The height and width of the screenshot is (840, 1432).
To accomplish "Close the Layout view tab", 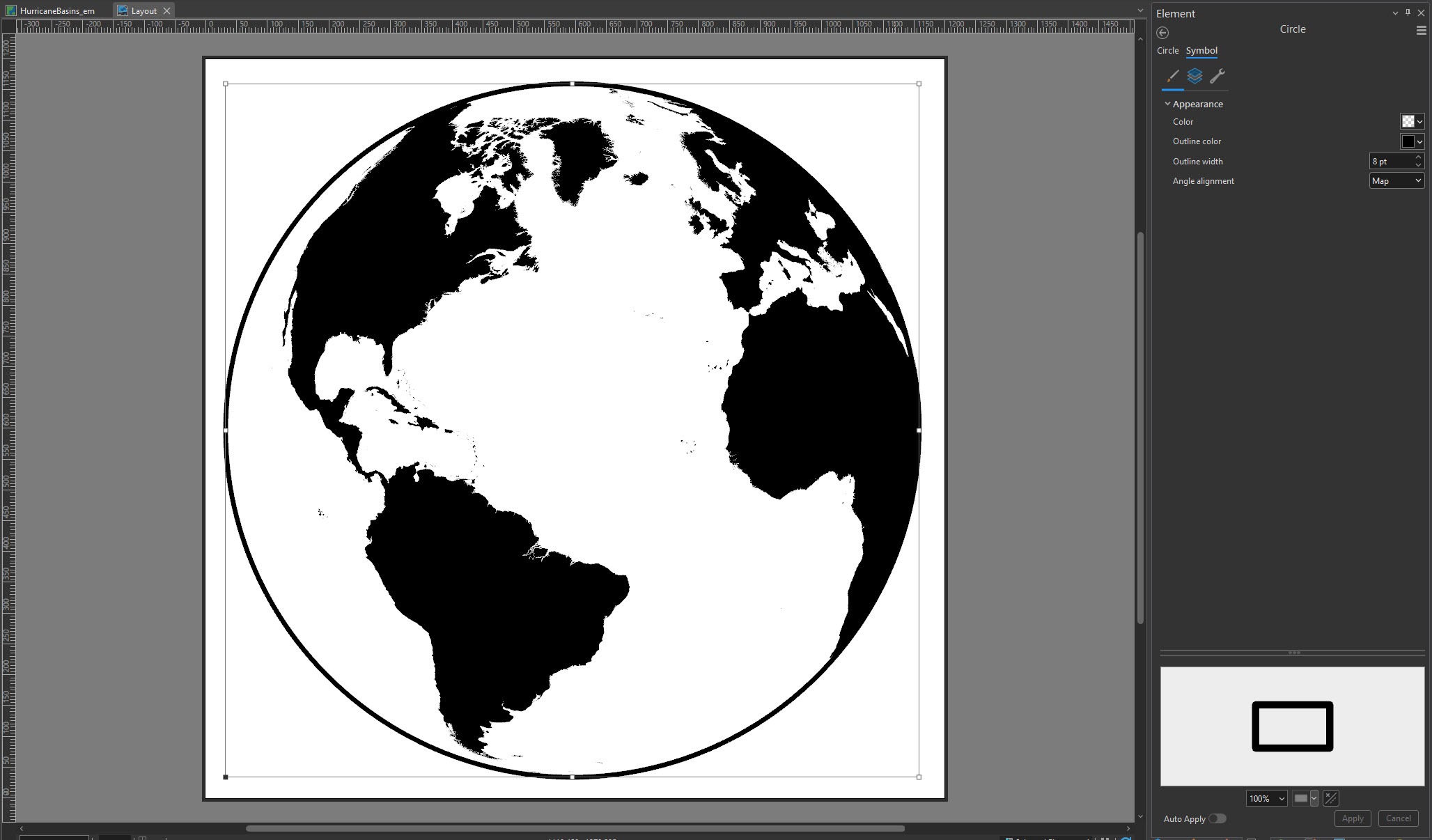I will pyautogui.click(x=166, y=11).
